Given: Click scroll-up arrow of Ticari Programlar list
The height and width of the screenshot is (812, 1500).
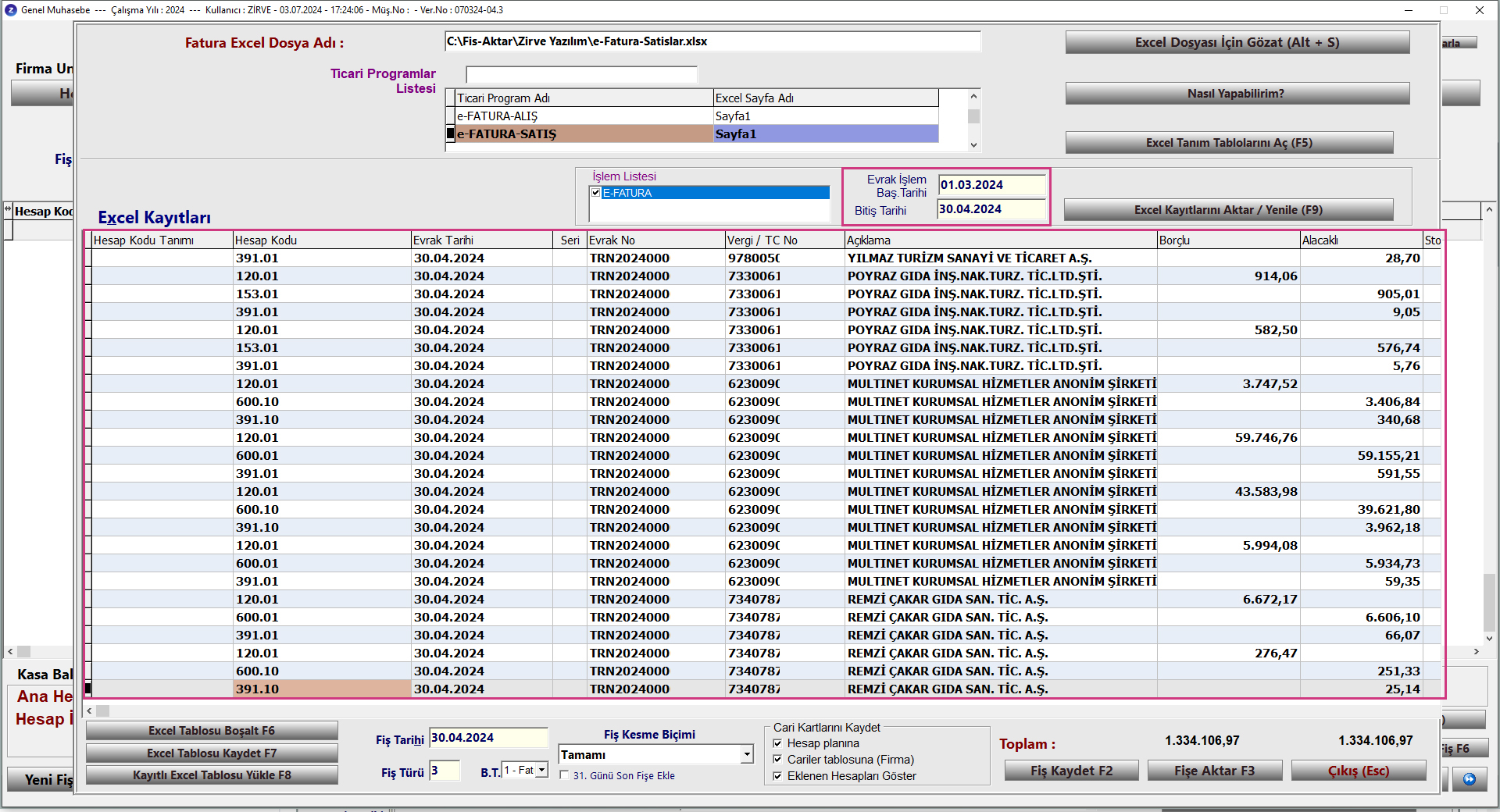Looking at the screenshot, I should pyautogui.click(x=973, y=97).
